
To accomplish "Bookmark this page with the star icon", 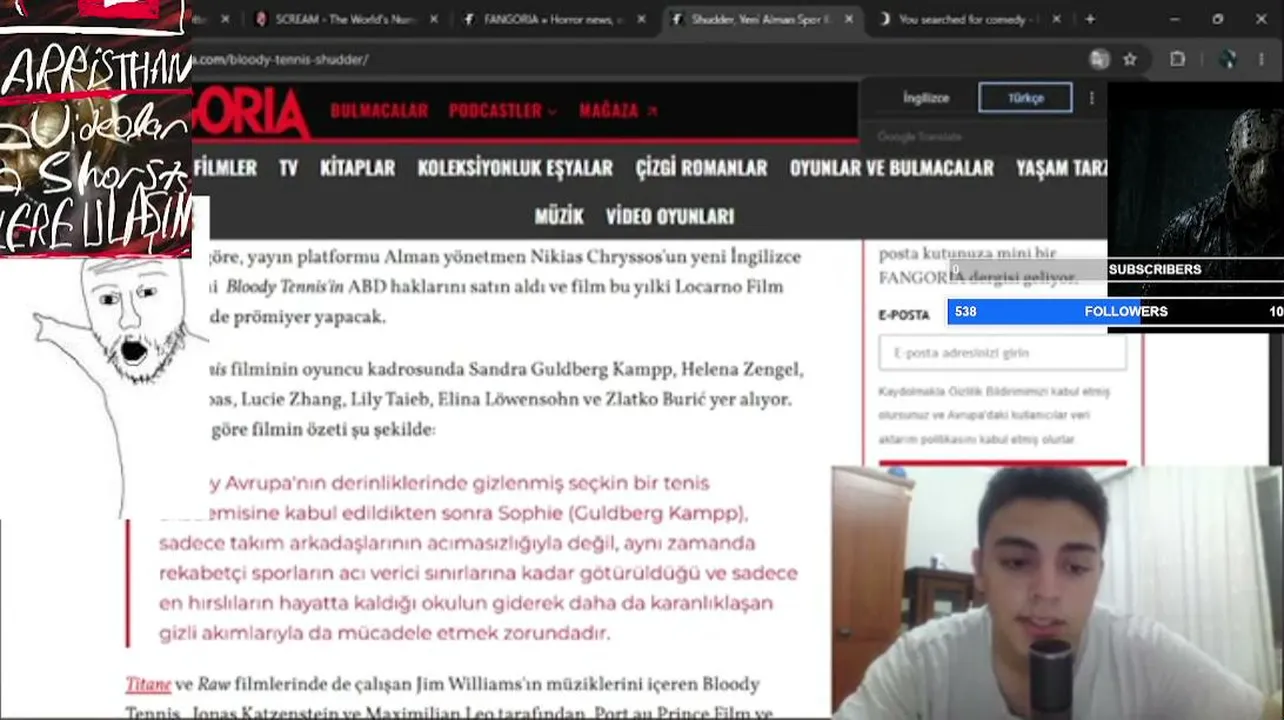I will [1130, 59].
